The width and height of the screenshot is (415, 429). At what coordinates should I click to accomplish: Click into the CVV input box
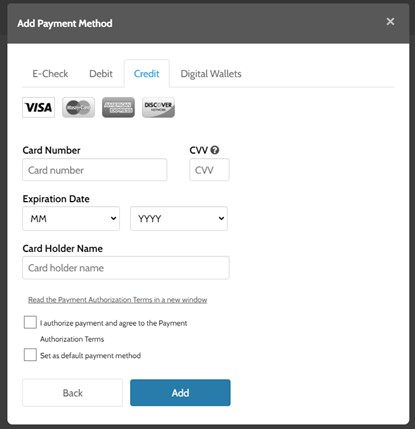(209, 170)
